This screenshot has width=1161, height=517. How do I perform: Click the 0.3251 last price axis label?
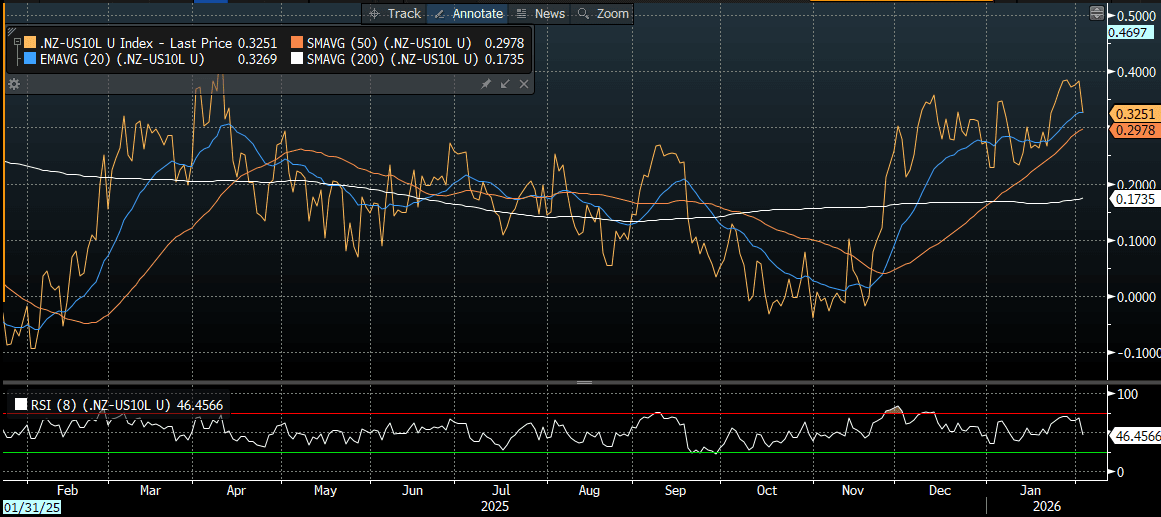point(1130,115)
